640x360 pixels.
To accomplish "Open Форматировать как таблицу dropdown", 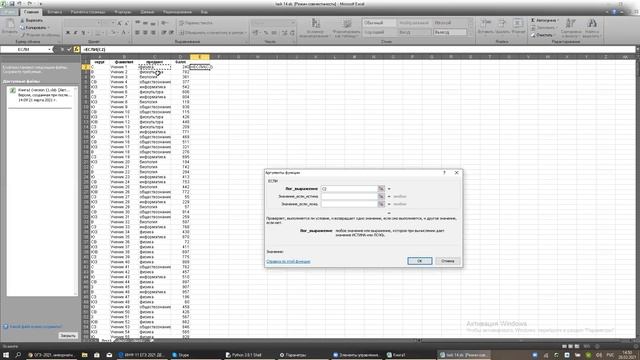I will coord(347,28).
